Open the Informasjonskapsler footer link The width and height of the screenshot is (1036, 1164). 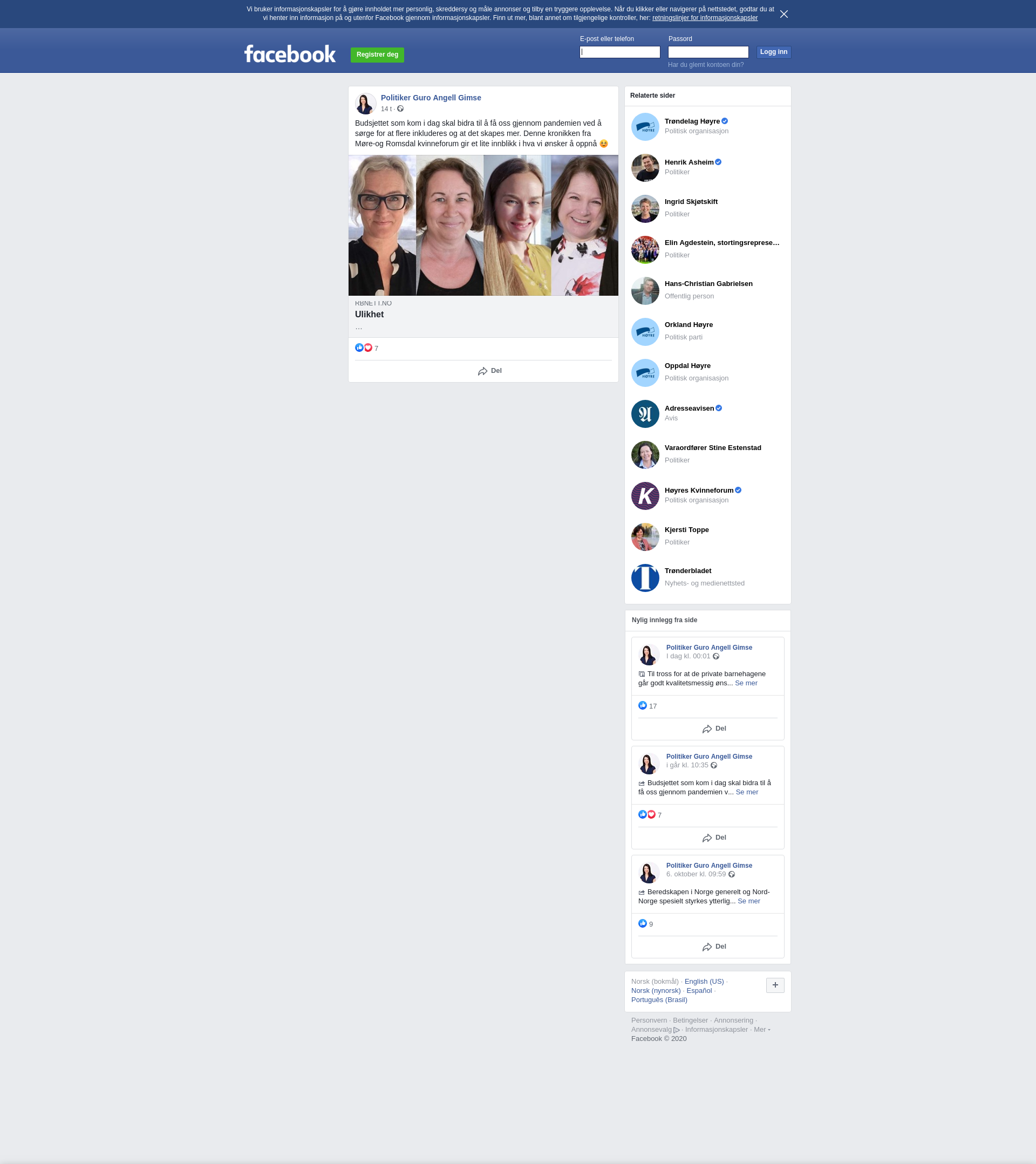[716, 1029]
